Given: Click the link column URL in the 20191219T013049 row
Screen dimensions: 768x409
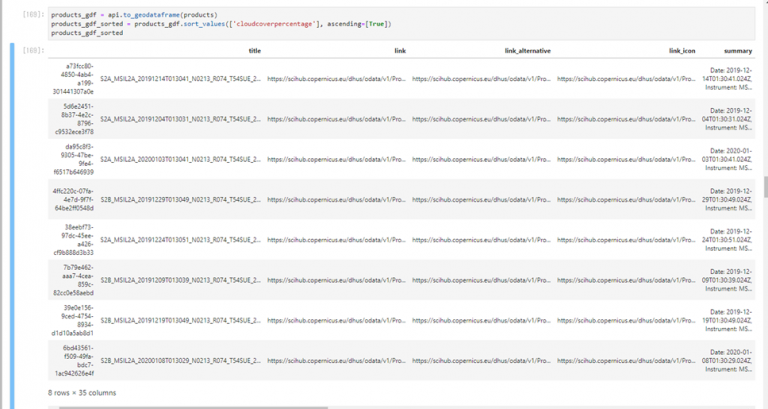Looking at the screenshot, I should pyautogui.click(x=336, y=320).
